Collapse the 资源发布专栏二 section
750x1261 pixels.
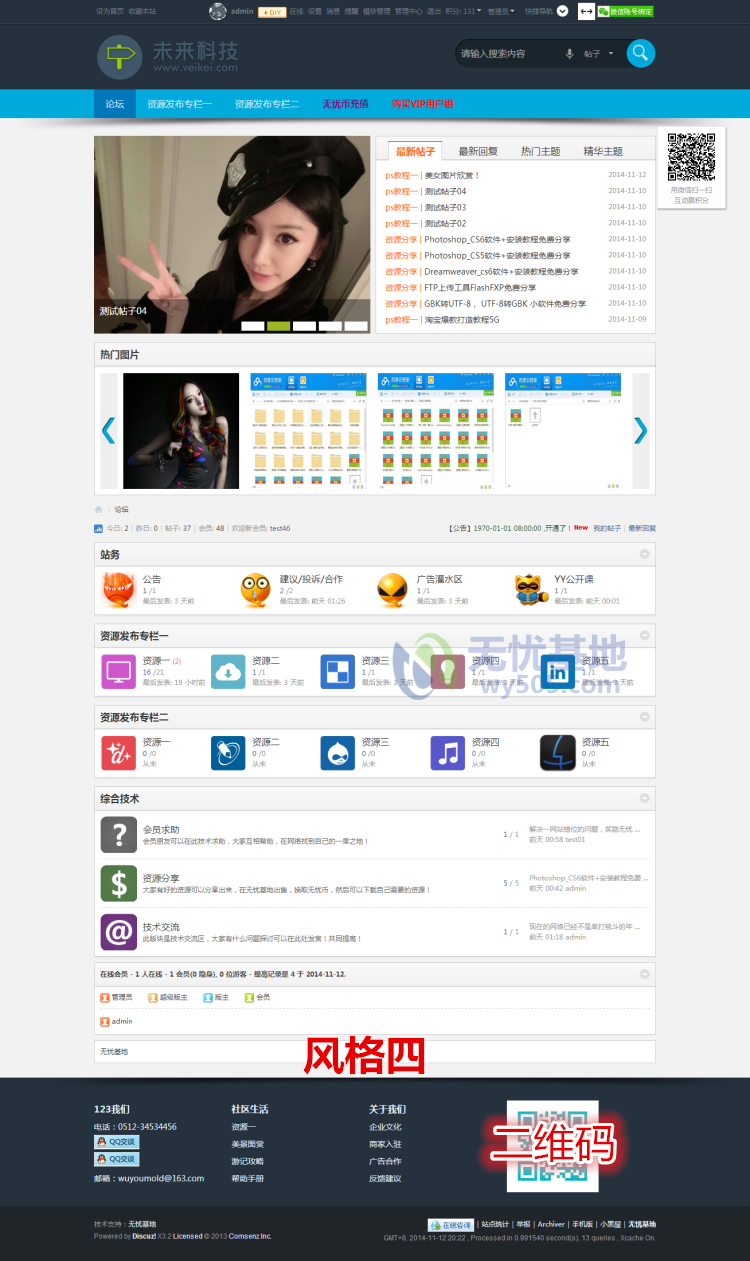[x=645, y=717]
